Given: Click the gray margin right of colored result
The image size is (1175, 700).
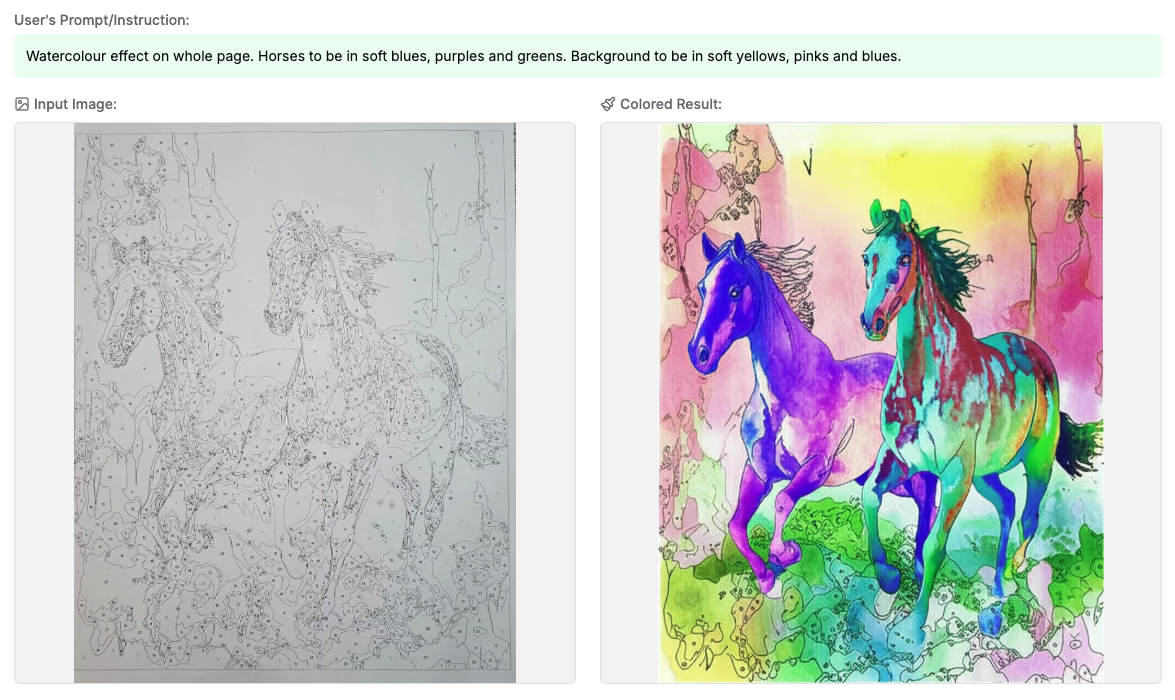Looking at the screenshot, I should click(1132, 403).
